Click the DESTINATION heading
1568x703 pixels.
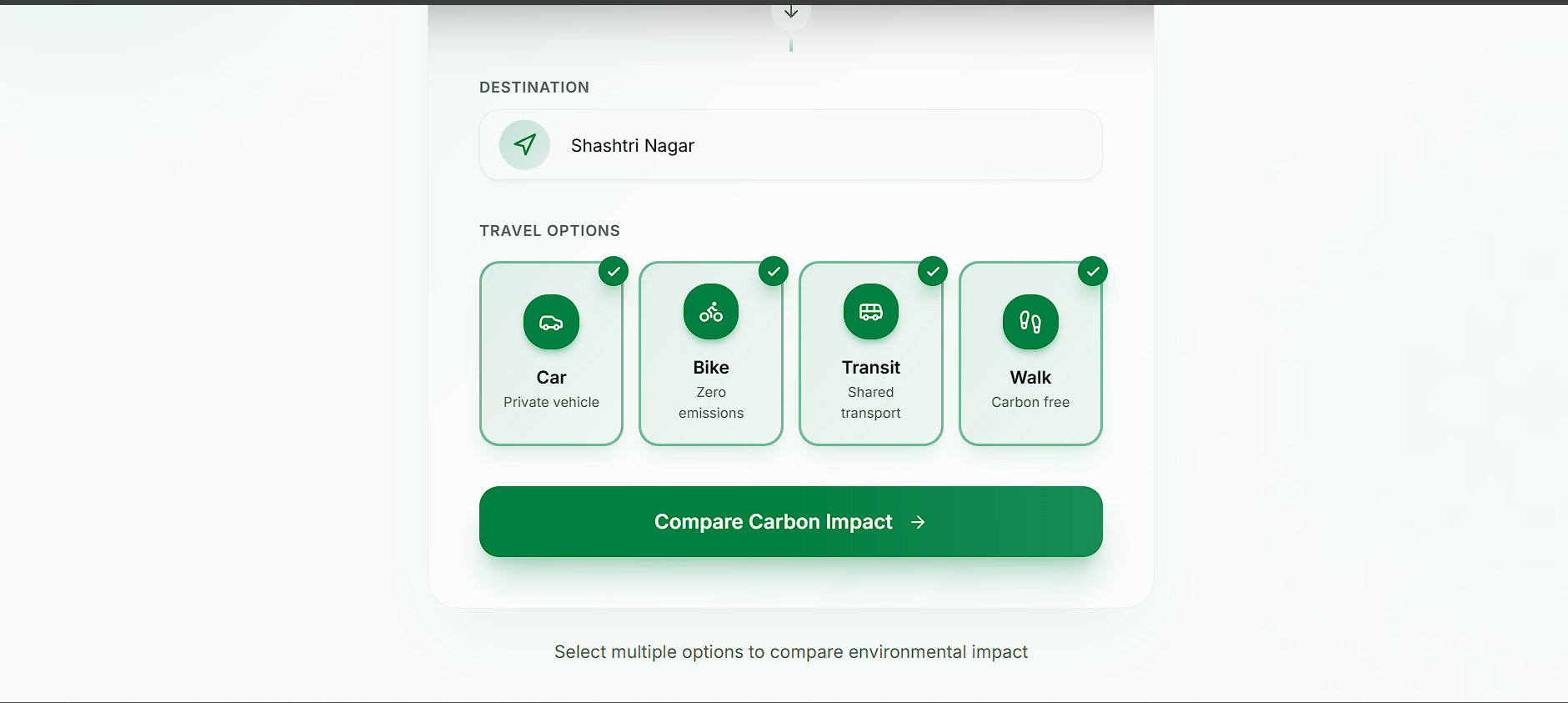[534, 88]
